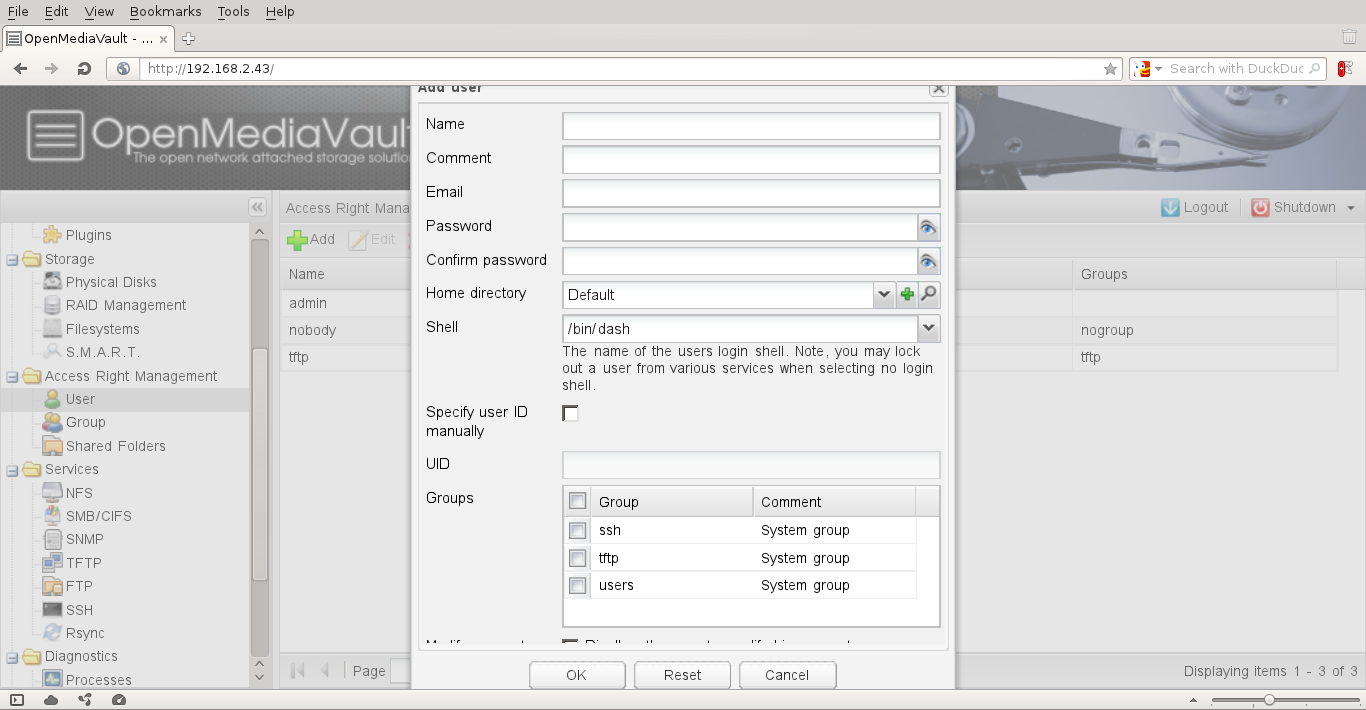Collapse the Services tree node
The width and height of the screenshot is (1366, 710).
tap(12, 469)
